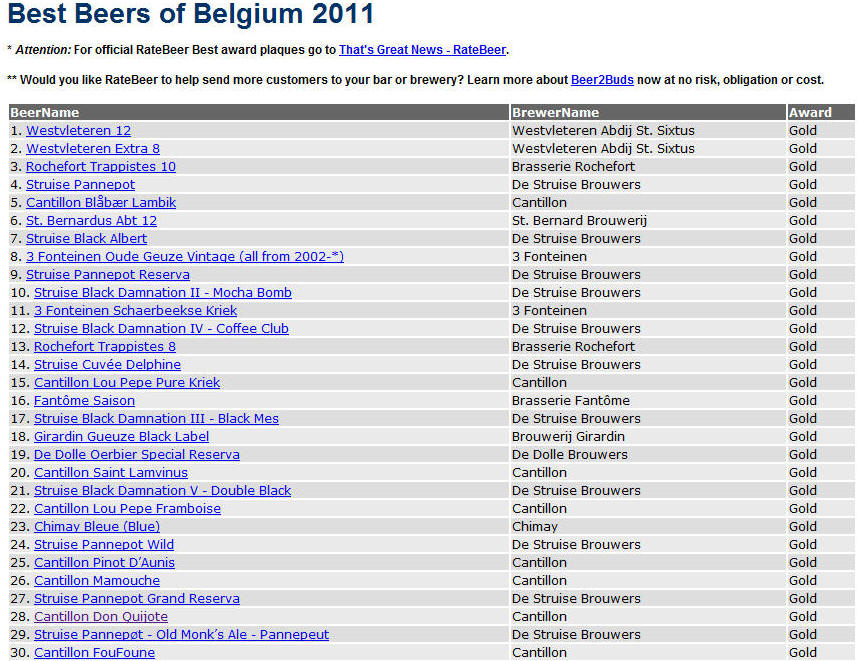
Task: Open De Dolle Oerbier Special Reserva
Action: [136, 455]
